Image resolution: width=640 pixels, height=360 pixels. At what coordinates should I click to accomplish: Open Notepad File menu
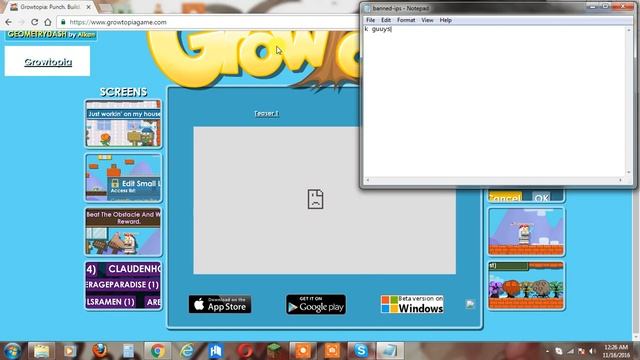click(371, 20)
